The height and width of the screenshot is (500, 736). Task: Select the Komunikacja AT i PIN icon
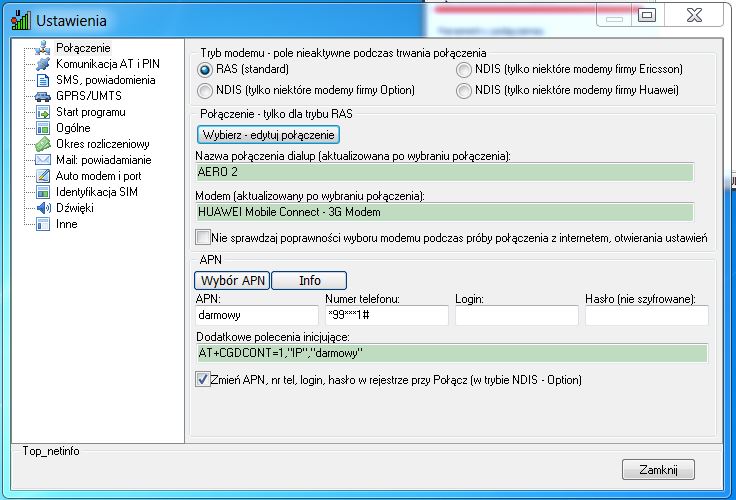click(43, 64)
